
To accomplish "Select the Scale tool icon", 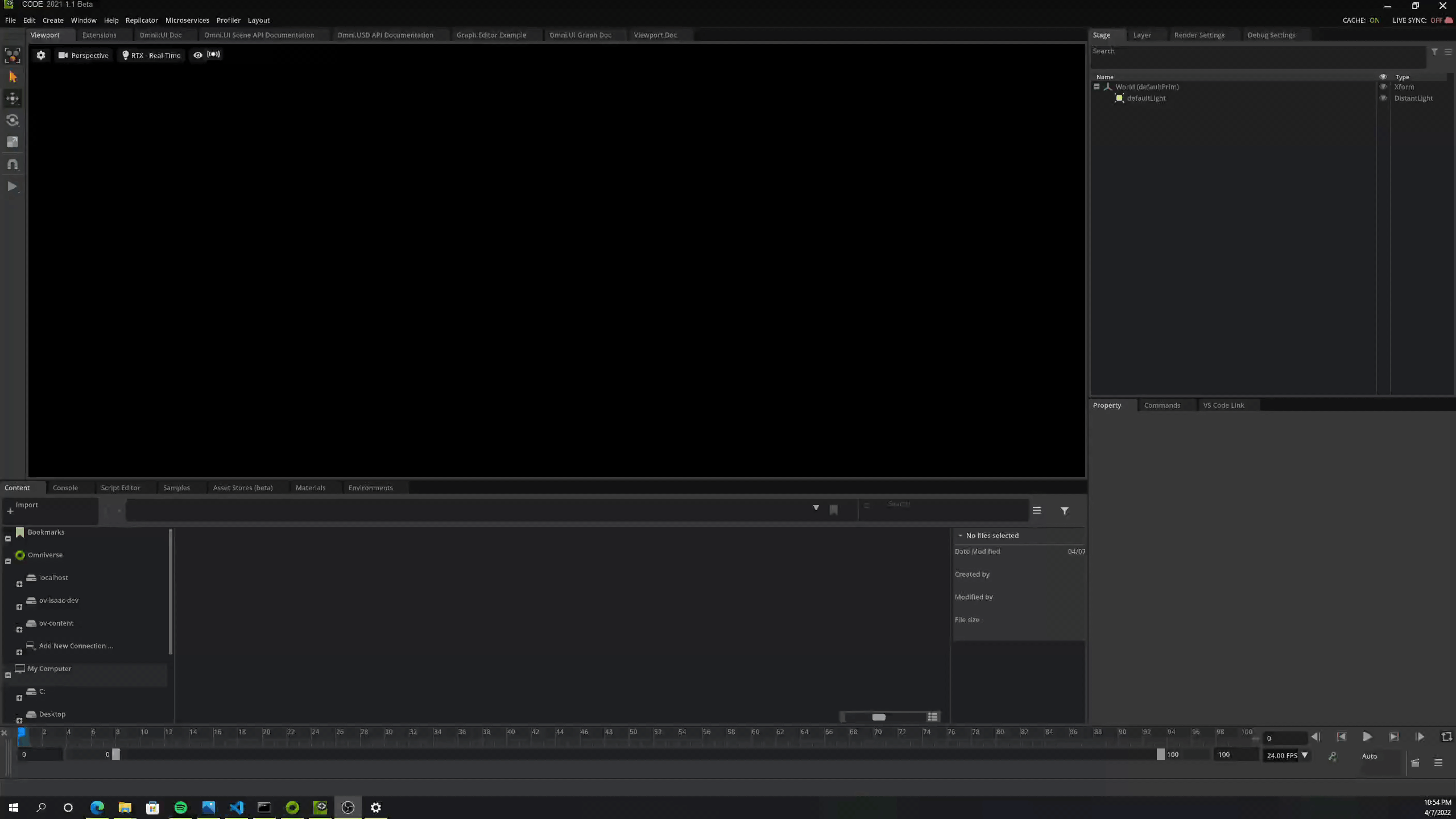I will tap(13, 142).
